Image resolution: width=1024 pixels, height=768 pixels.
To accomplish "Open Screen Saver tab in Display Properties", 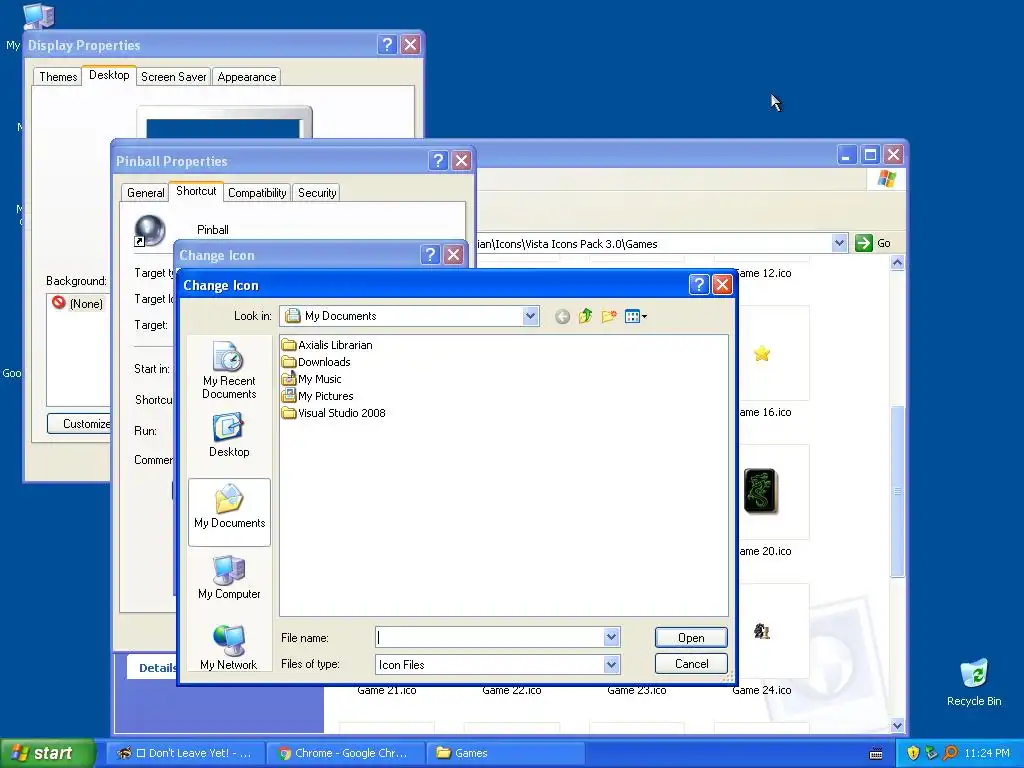I will click(174, 76).
